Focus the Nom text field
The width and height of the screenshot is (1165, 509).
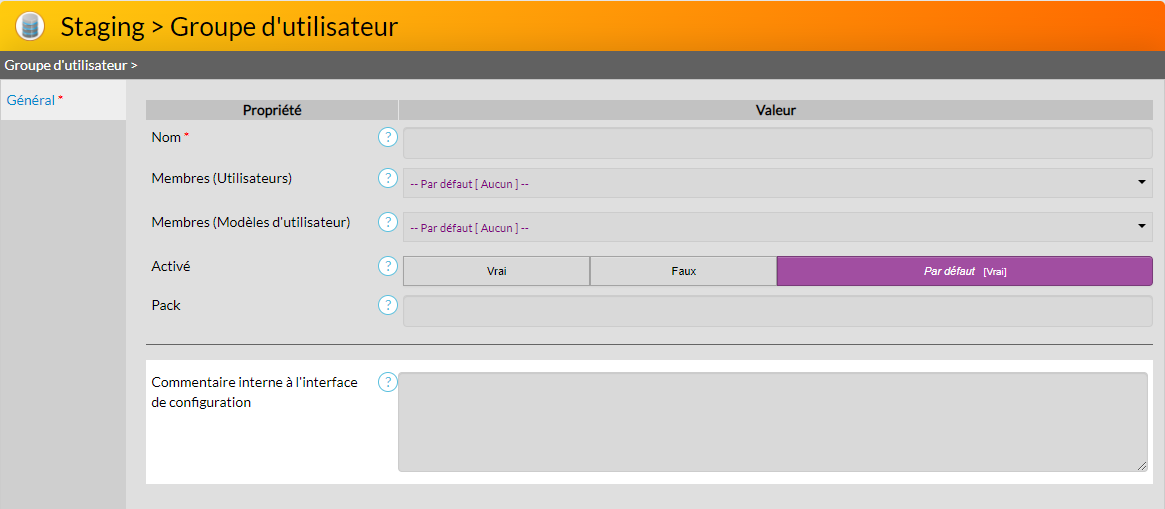[x=777, y=143]
